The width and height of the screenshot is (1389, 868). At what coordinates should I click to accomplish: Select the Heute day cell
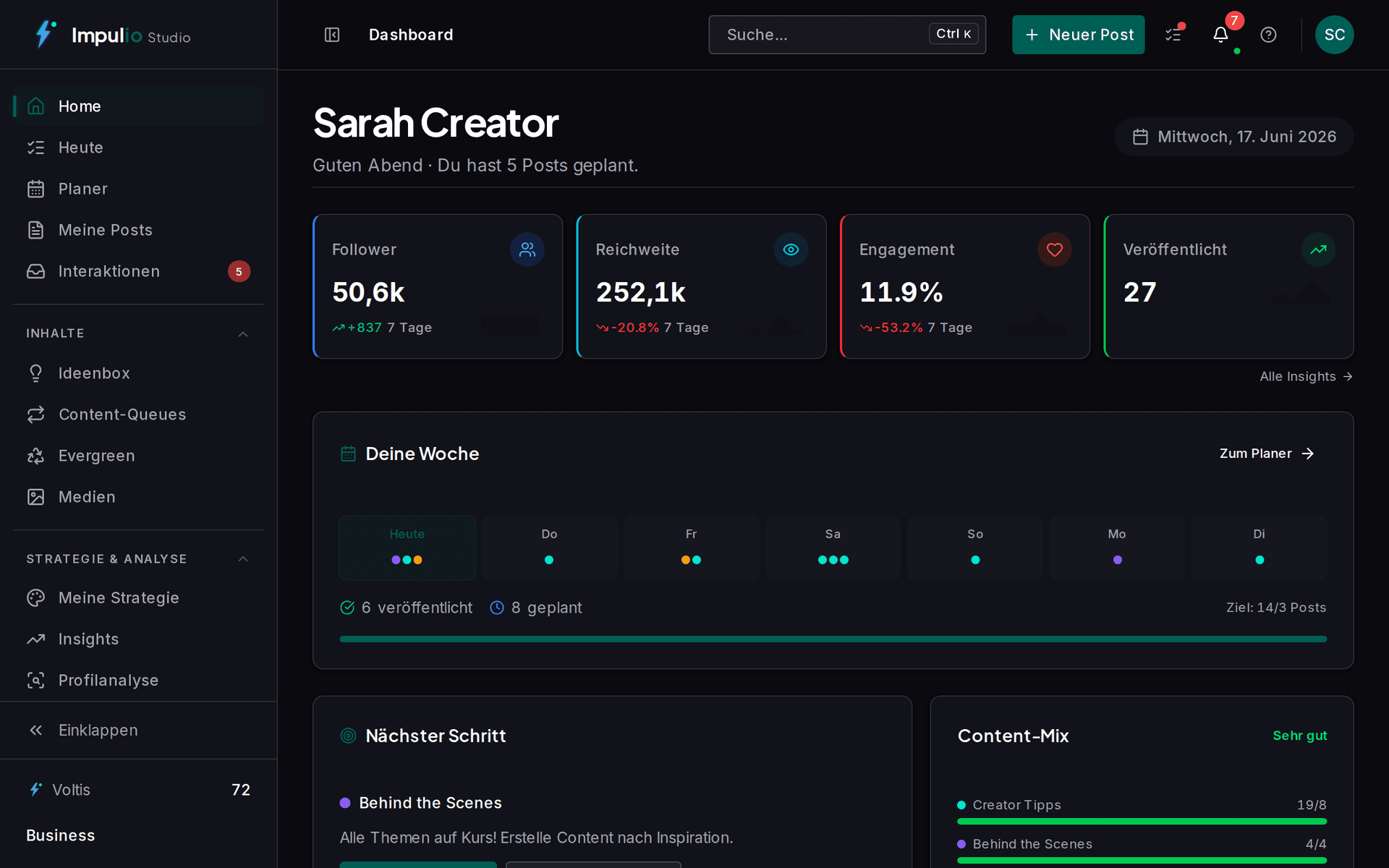[407, 548]
